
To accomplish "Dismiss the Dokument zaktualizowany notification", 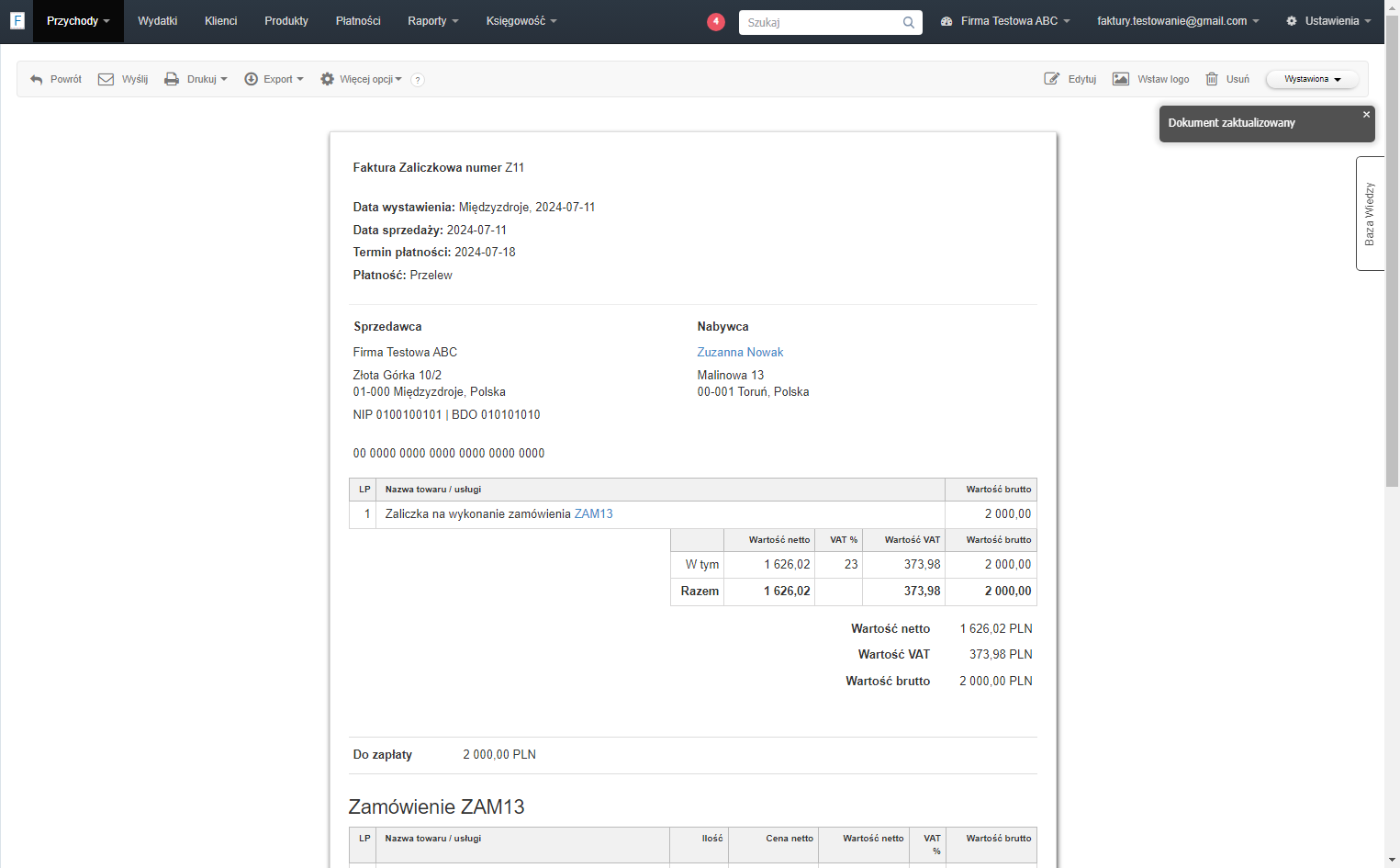I will 1366,115.
